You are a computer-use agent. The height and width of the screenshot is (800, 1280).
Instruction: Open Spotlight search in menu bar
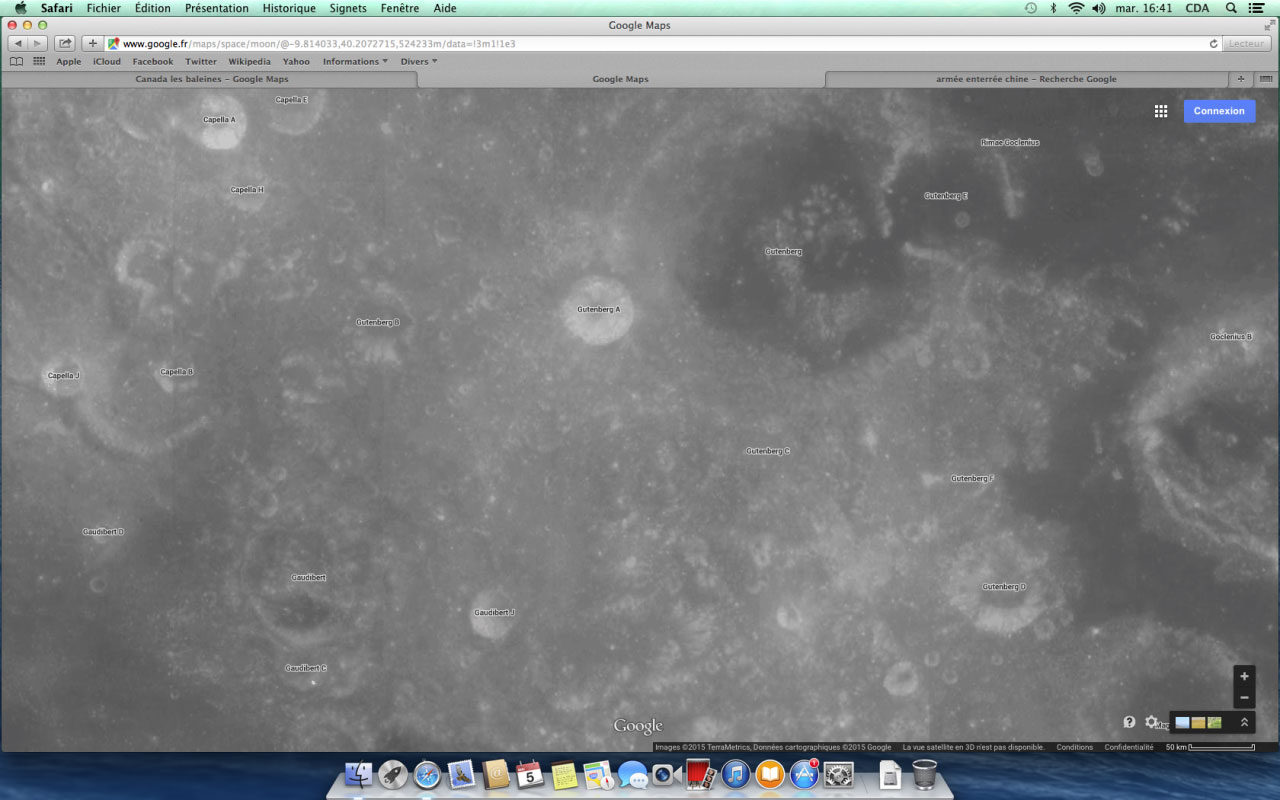coord(1231,8)
